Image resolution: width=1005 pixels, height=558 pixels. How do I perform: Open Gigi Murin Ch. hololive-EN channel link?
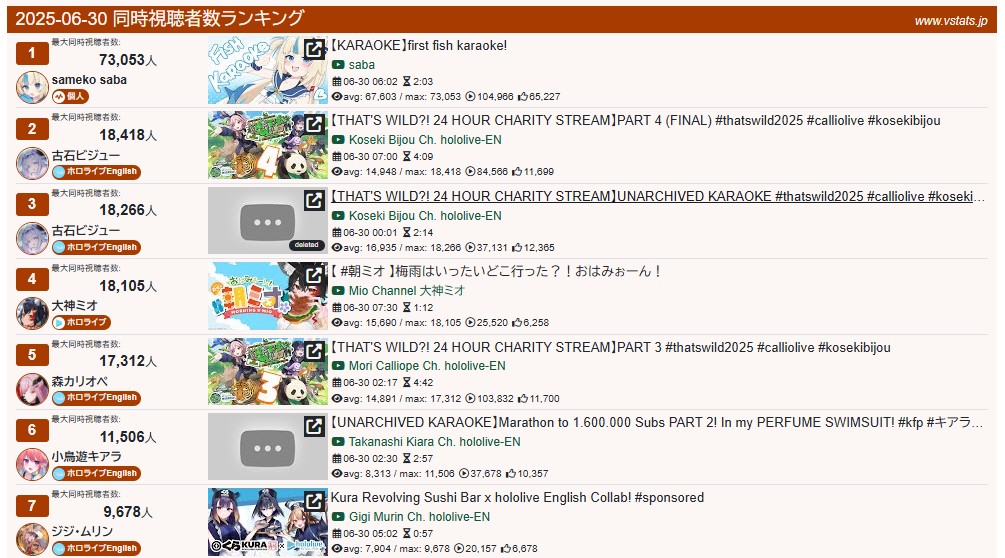click(419, 516)
